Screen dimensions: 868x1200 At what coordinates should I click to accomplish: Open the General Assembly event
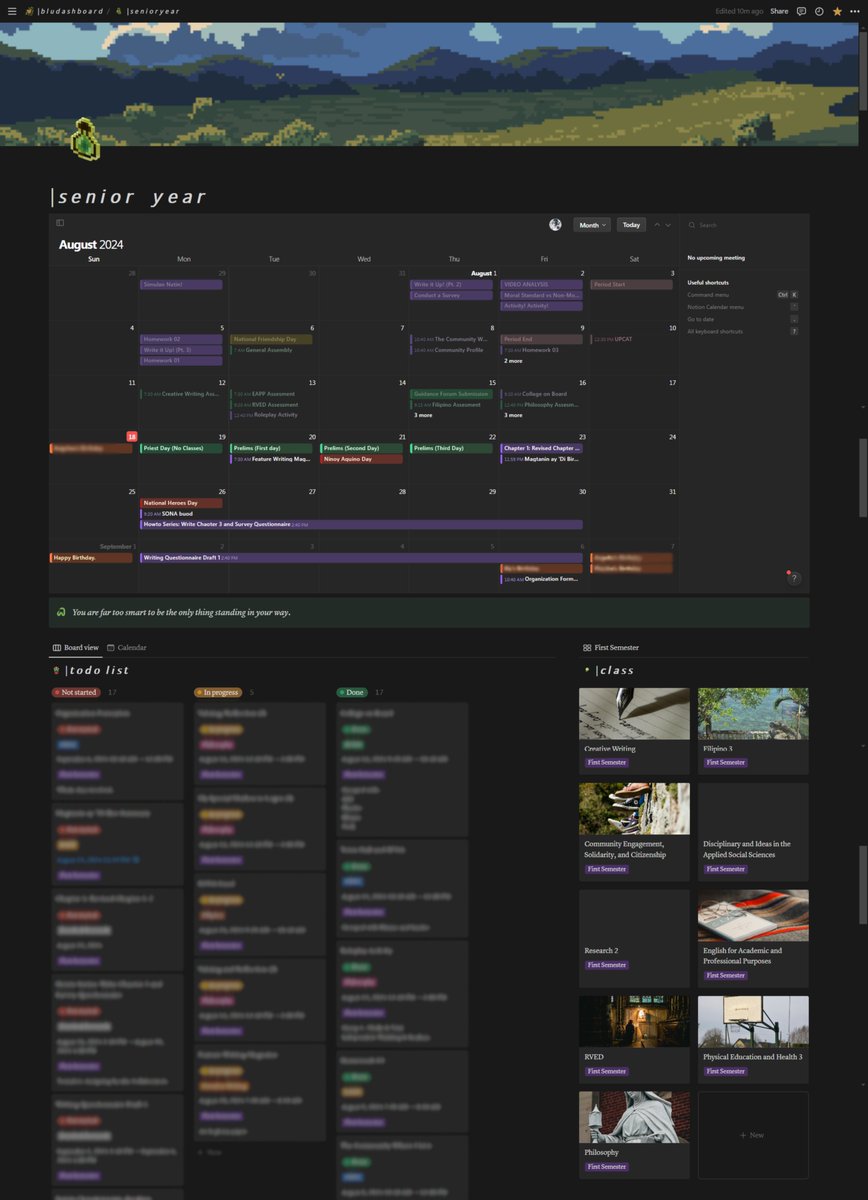[x=271, y=350]
